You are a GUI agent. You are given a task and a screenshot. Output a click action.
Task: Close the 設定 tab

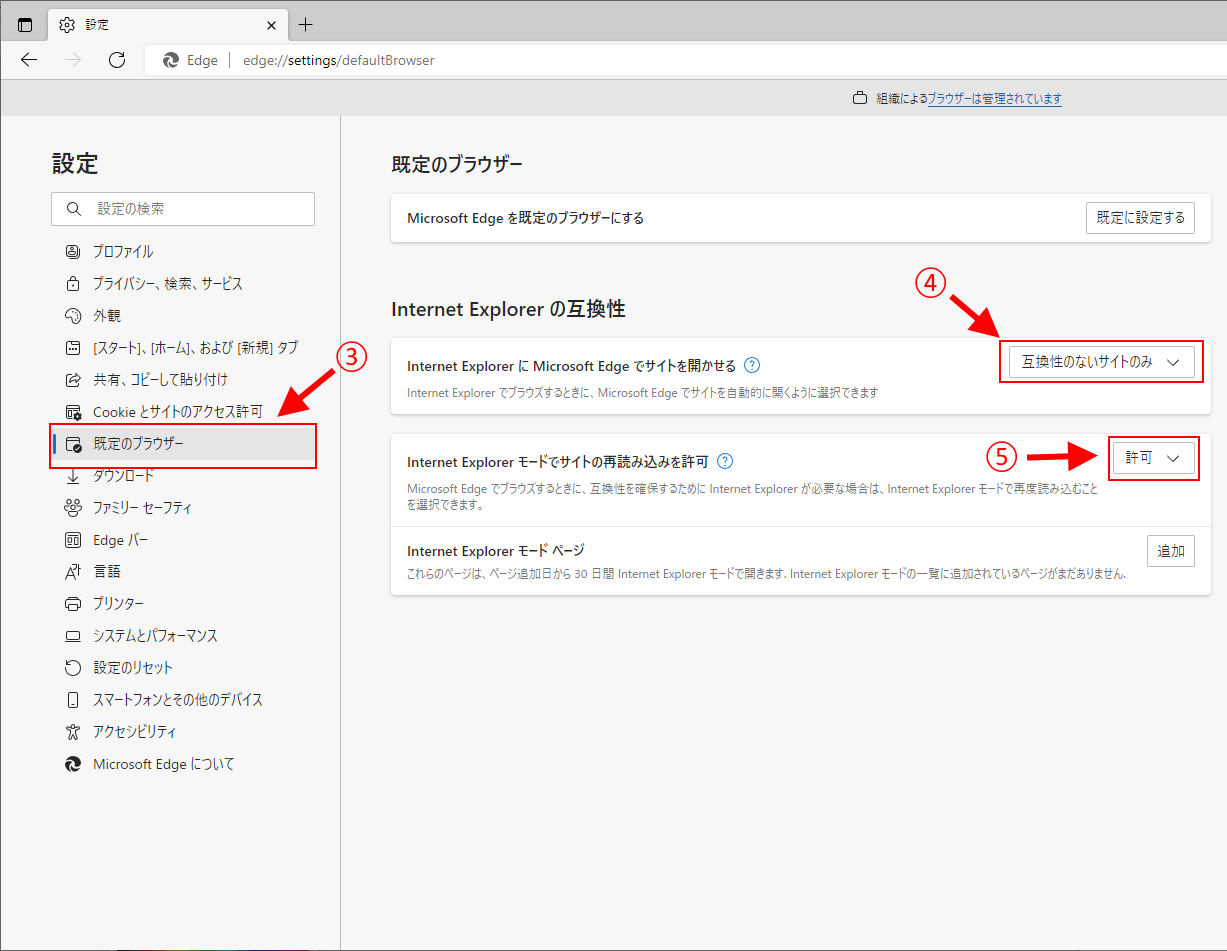271,24
